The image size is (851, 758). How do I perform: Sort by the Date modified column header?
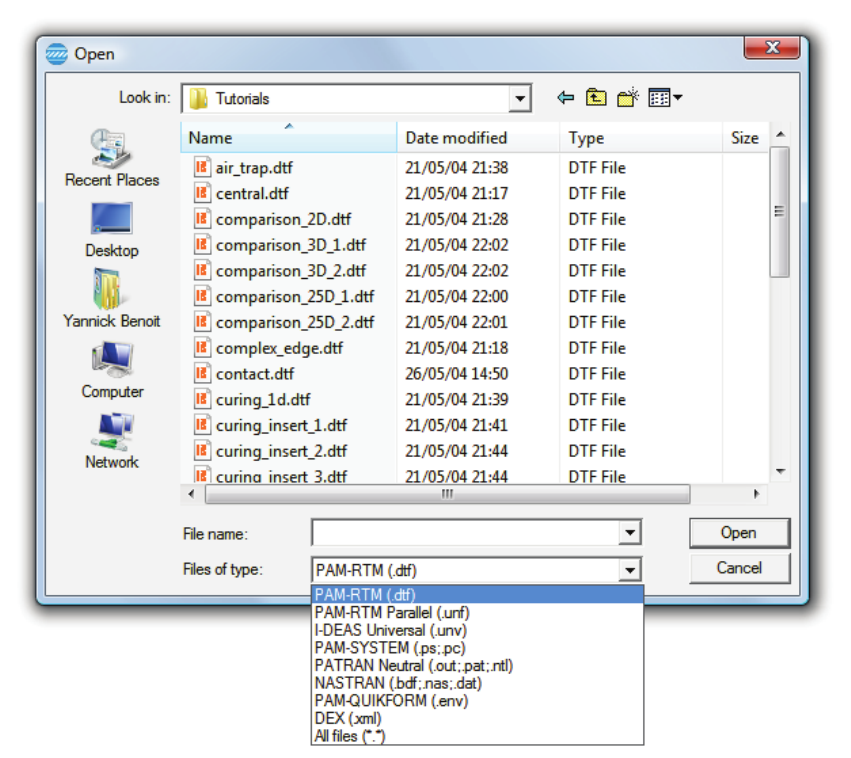pos(478,138)
